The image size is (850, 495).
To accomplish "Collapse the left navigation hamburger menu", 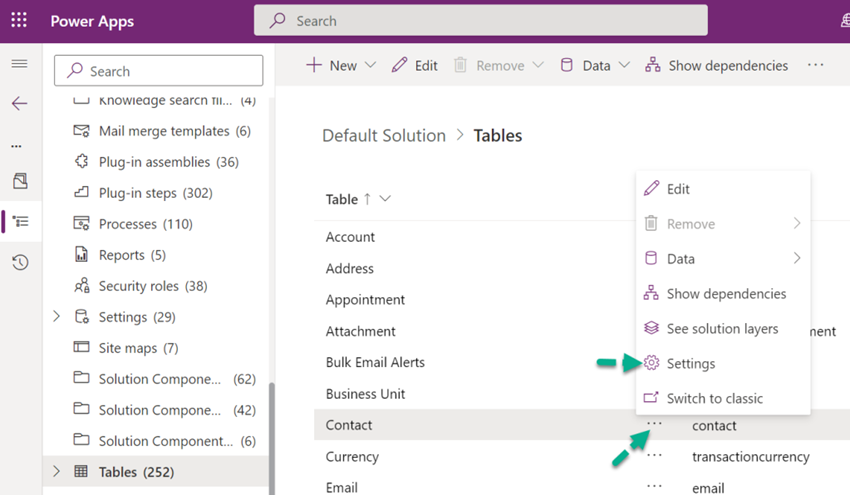I will click(x=20, y=64).
